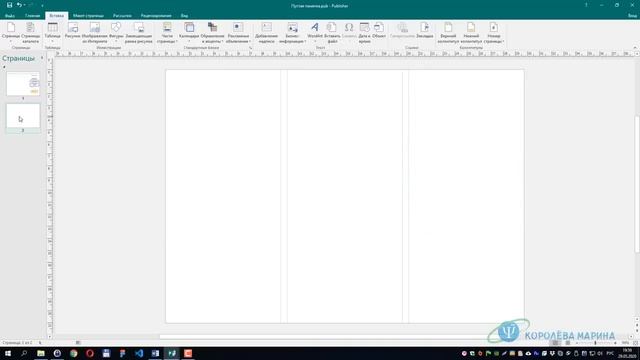The image size is (640, 360).
Task: Open Бизнес-информация menu
Action: tap(293, 33)
